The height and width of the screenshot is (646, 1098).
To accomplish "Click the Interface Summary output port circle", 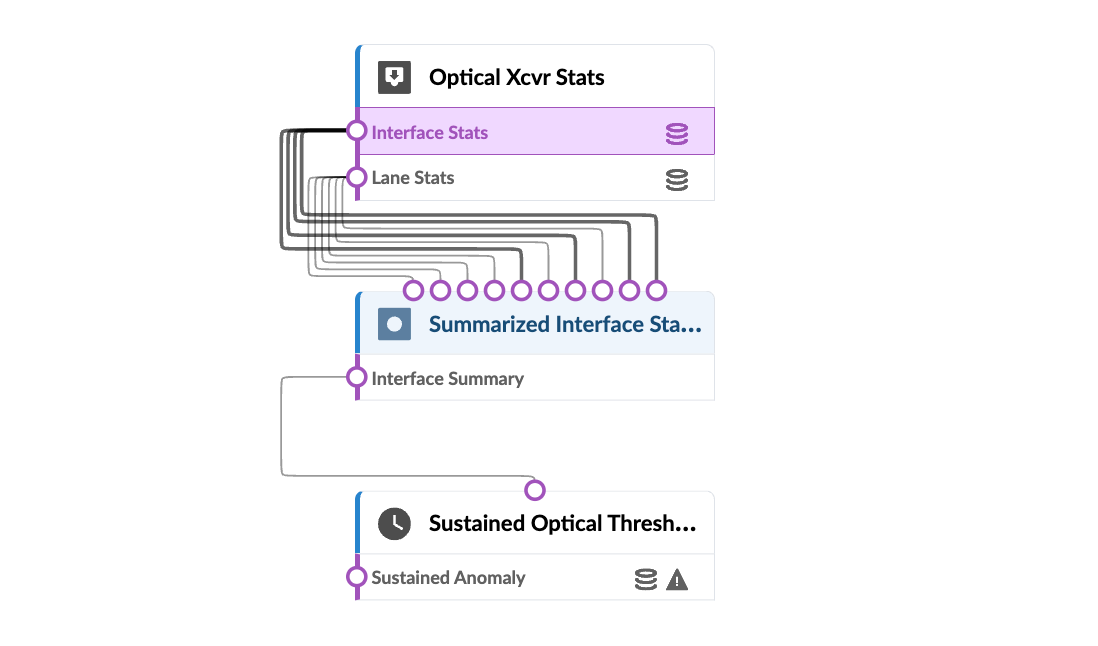I will tap(357, 377).
